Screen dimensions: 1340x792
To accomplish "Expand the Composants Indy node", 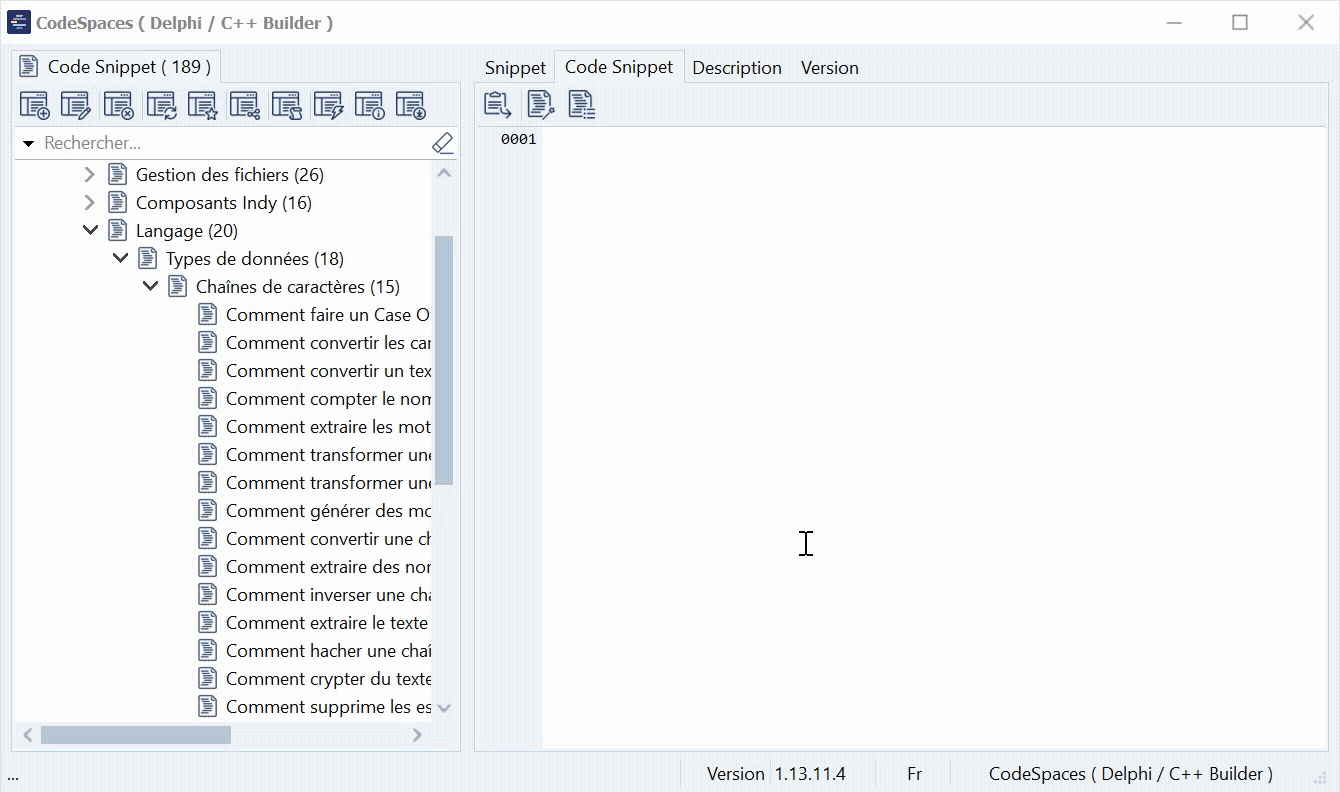I will [x=90, y=203].
